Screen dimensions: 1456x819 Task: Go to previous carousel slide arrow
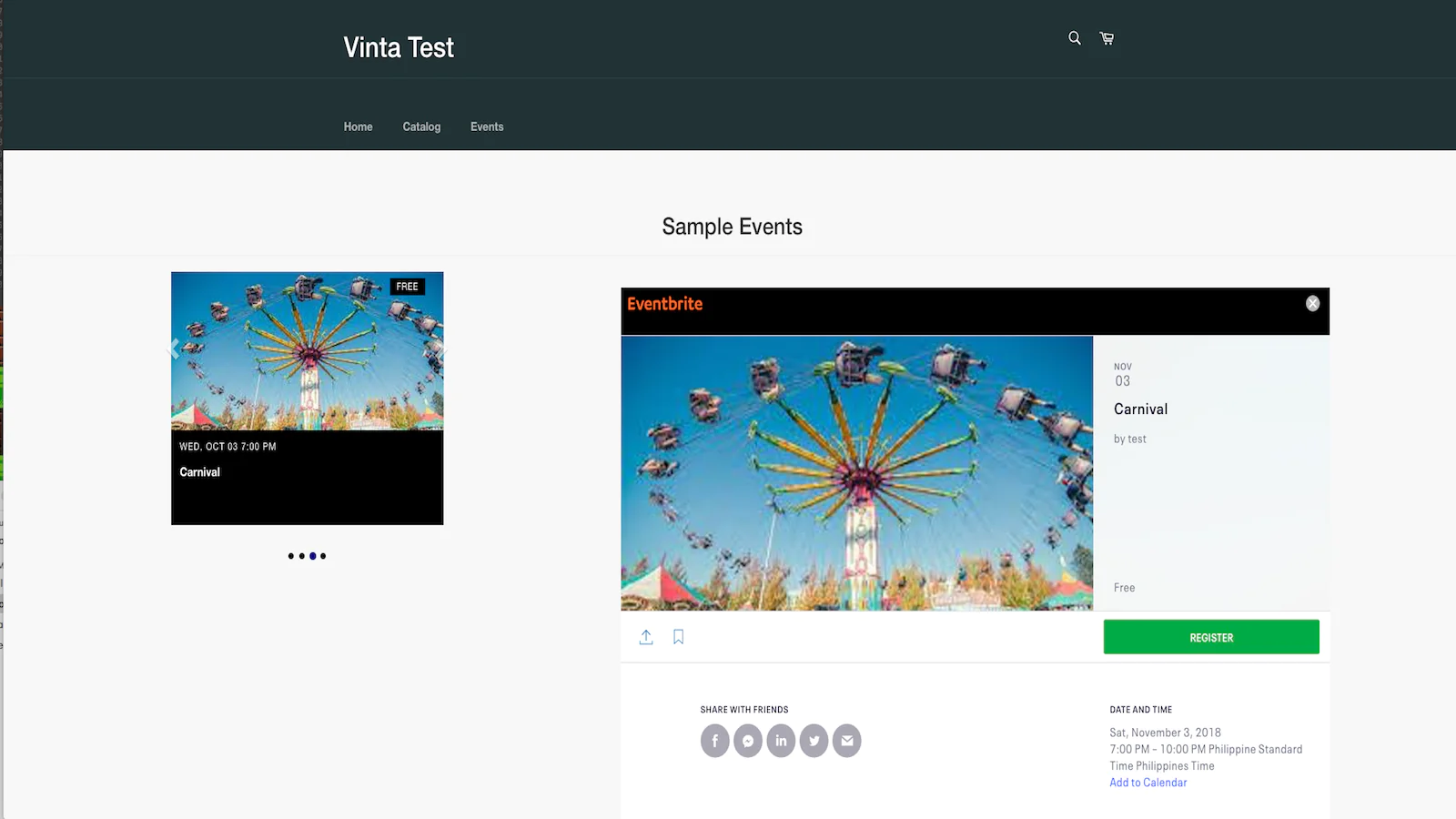[x=175, y=349]
